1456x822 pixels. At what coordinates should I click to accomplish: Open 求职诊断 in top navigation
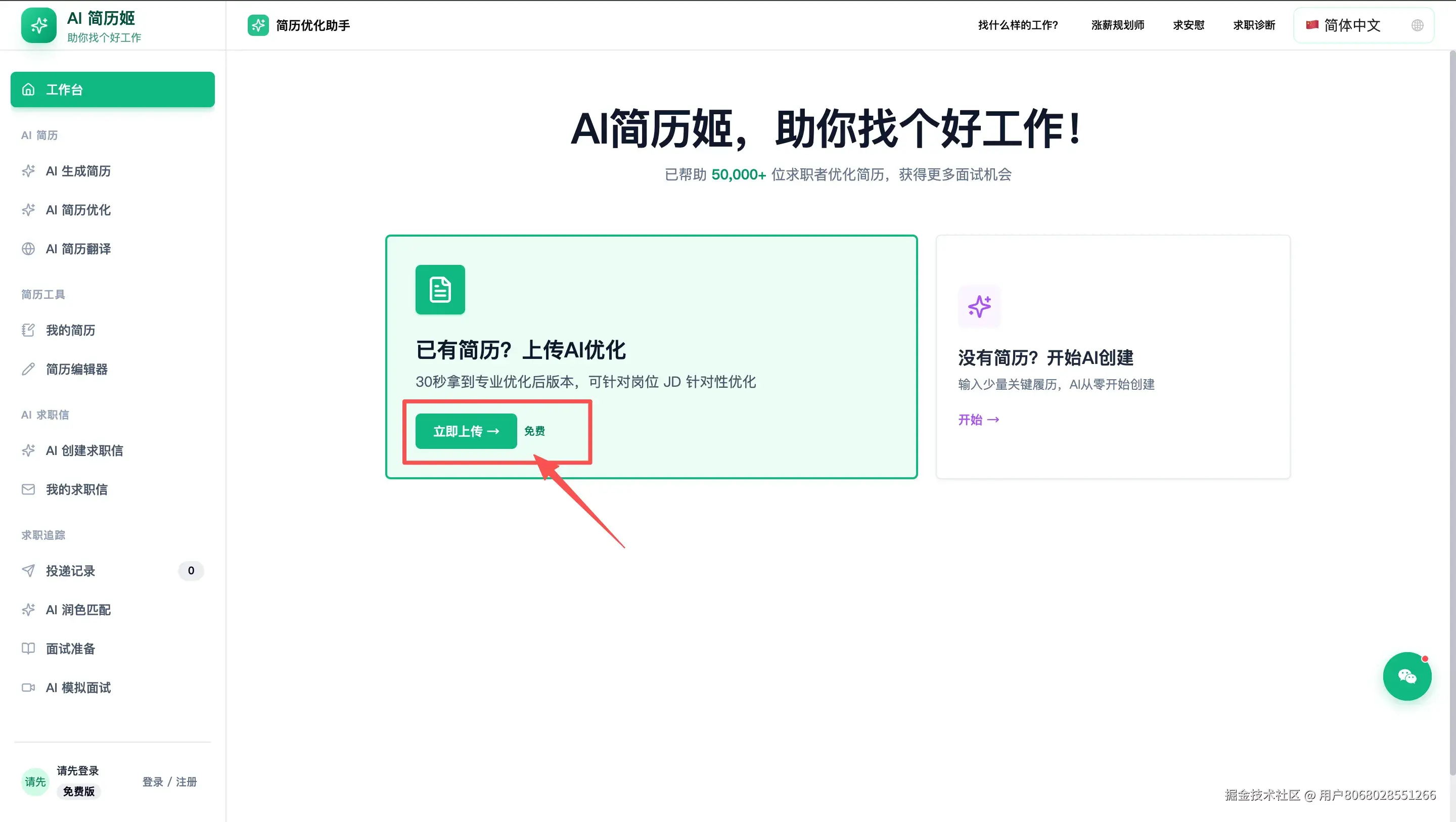pos(1254,25)
